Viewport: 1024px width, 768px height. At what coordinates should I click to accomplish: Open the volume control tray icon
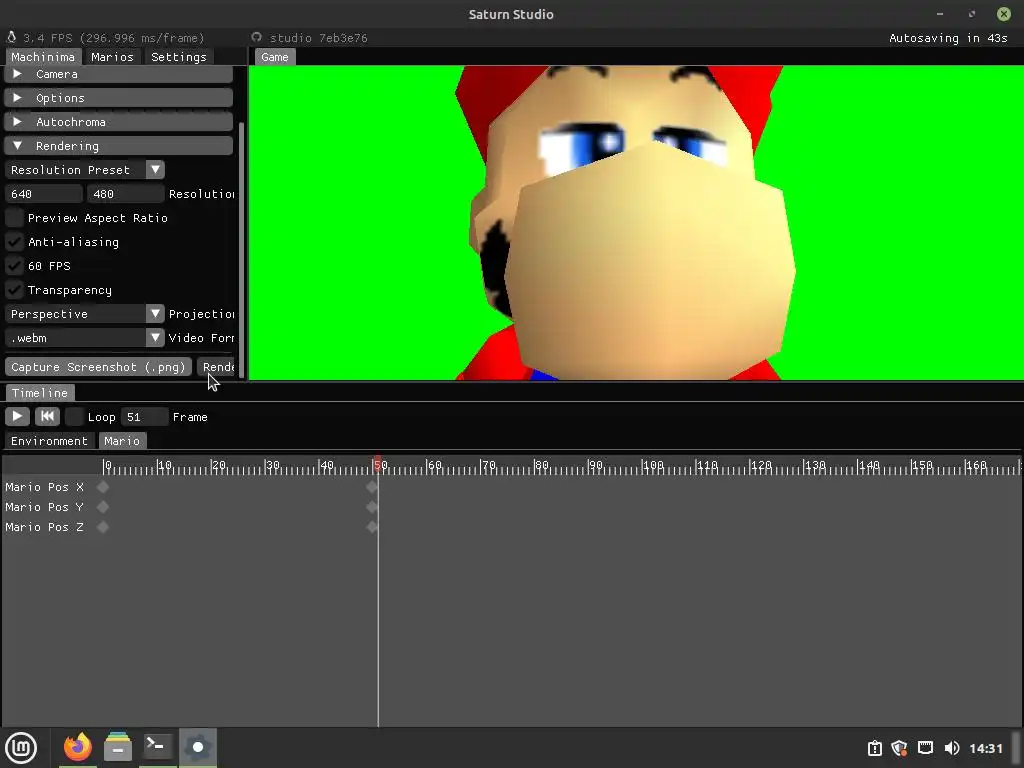952,748
